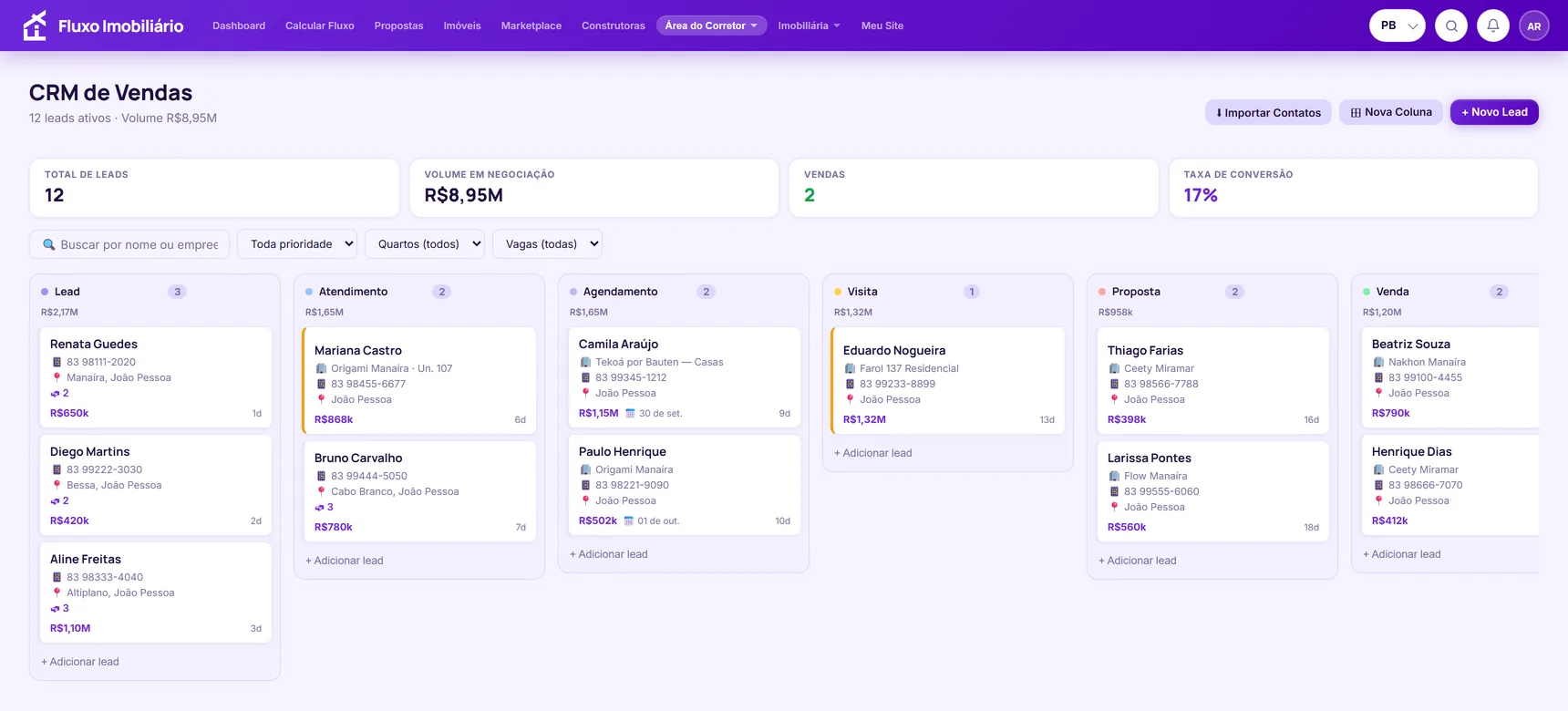Click the magnifier icon in search field
Viewport: 1568px width, 711px height.
pyautogui.click(x=49, y=244)
